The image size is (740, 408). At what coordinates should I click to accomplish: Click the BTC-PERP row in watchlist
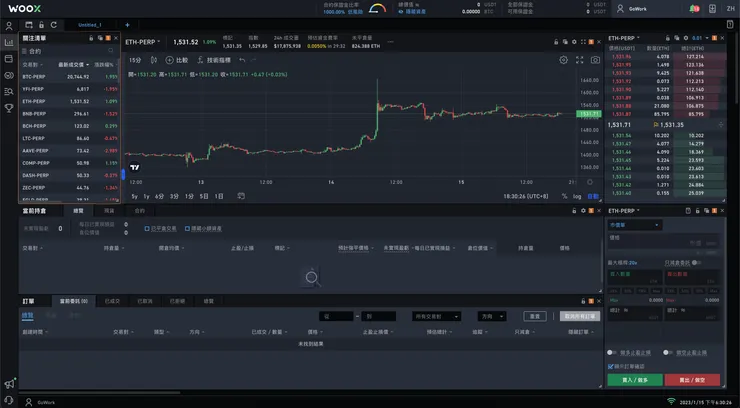(69, 76)
